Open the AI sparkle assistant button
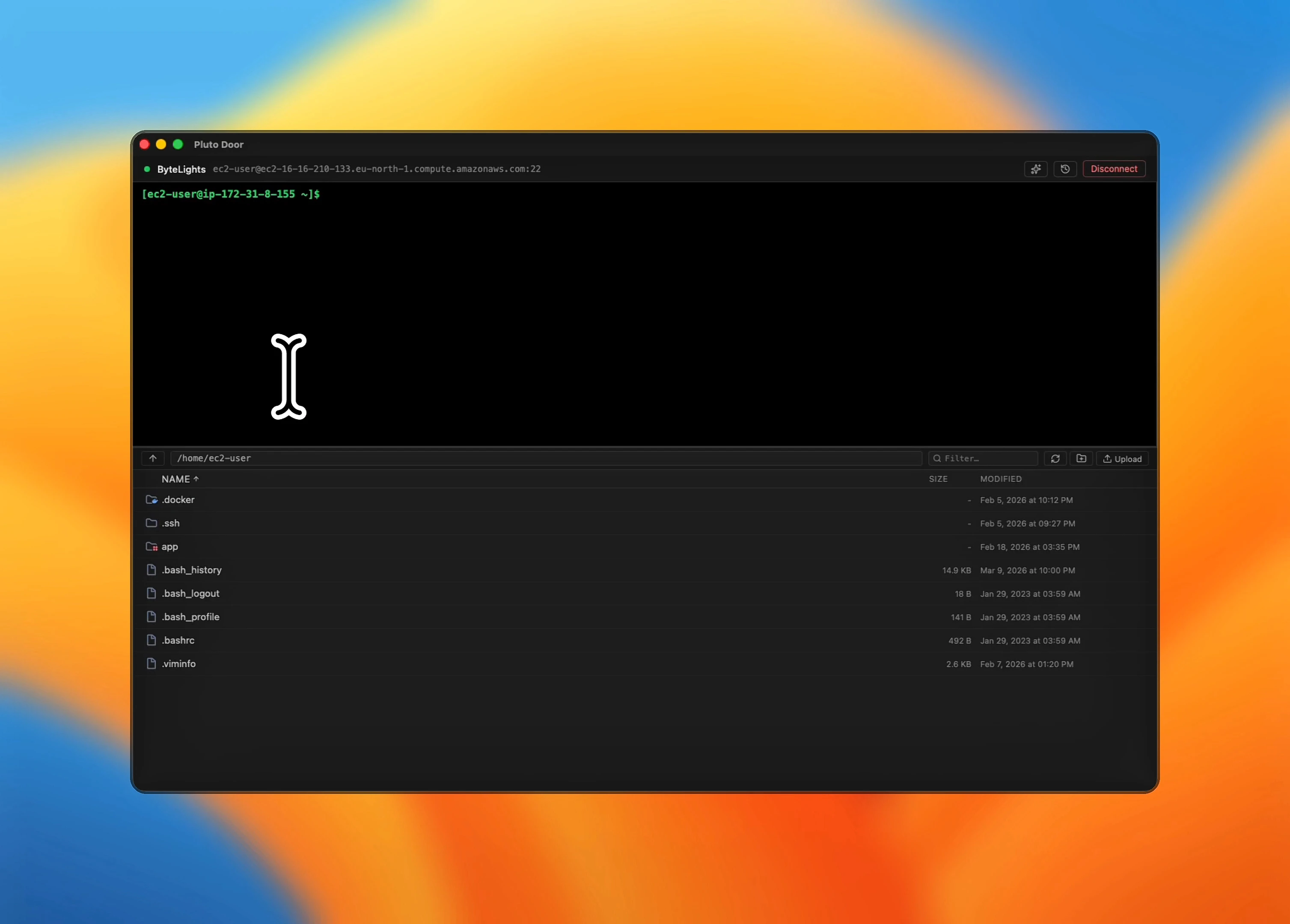The width and height of the screenshot is (1290, 924). (x=1035, y=169)
